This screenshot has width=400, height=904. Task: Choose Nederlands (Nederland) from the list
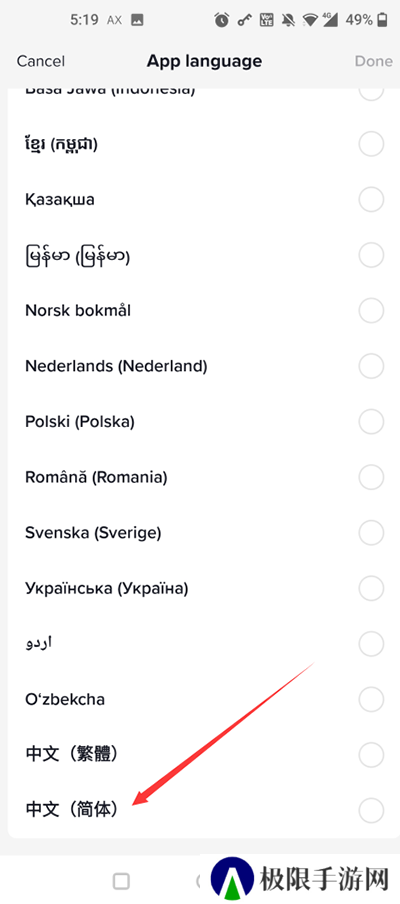200,366
